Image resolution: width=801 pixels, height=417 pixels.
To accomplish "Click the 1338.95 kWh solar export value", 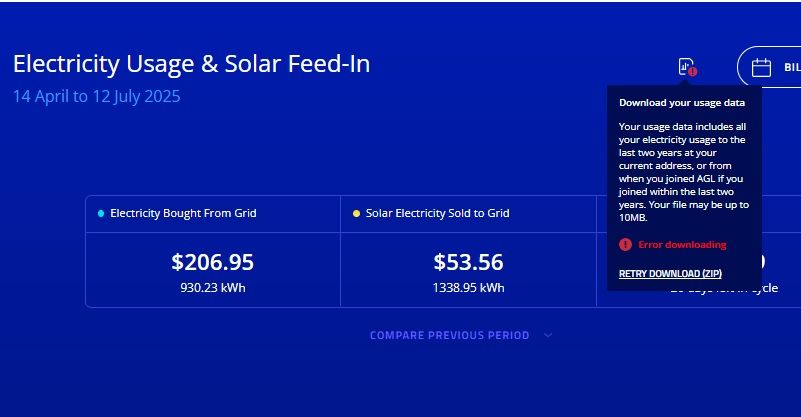I will (468, 287).
